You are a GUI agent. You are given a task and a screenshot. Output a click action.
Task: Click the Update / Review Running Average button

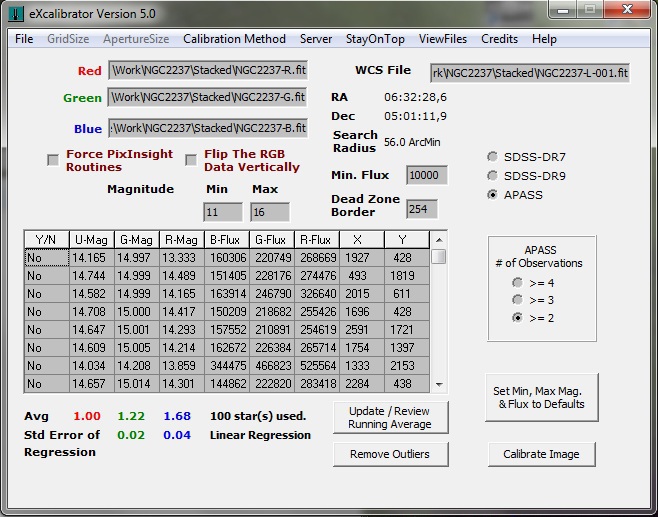click(390, 418)
